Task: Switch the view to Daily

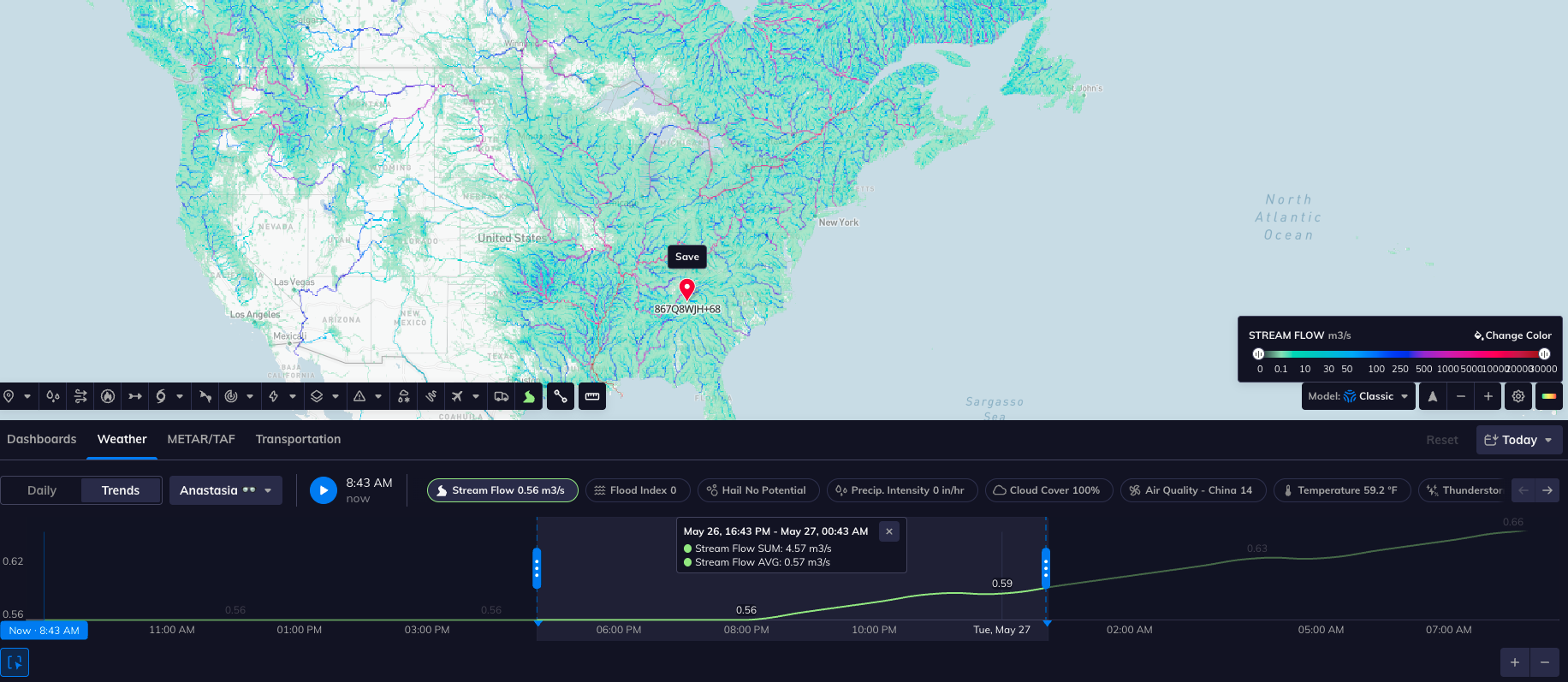Action: pyautogui.click(x=42, y=490)
